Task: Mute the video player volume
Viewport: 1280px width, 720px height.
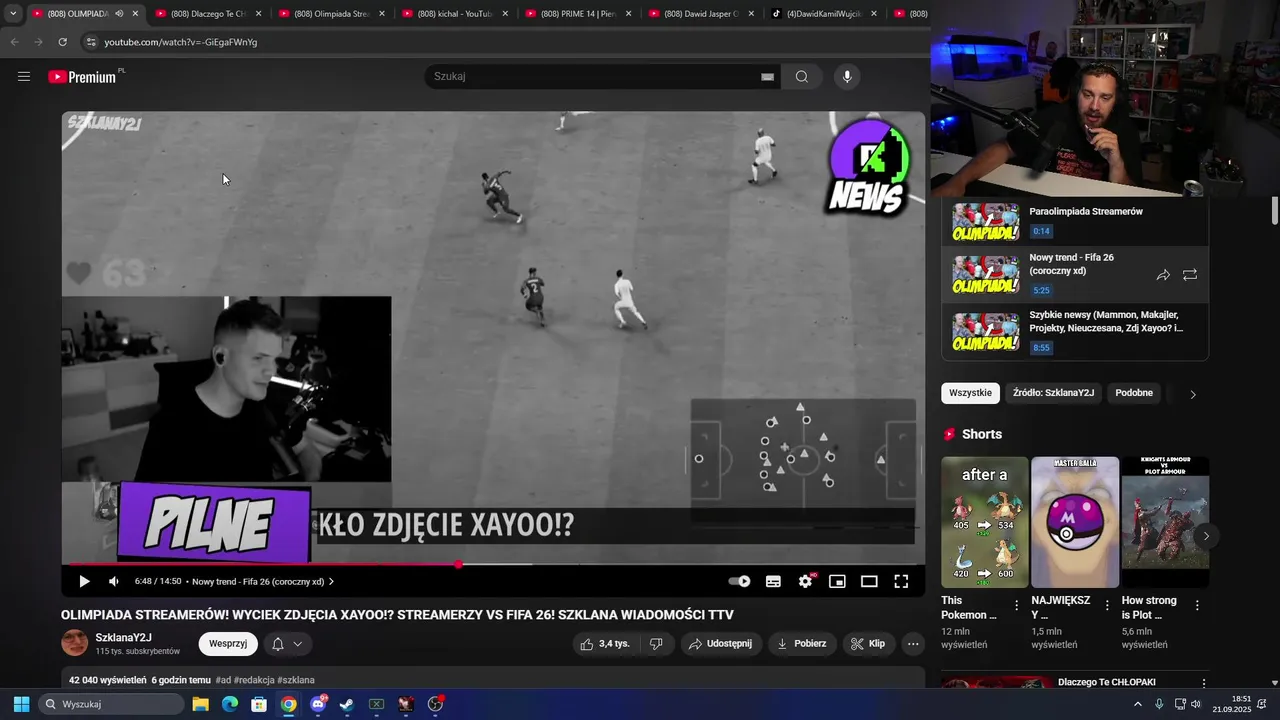Action: pos(114,581)
